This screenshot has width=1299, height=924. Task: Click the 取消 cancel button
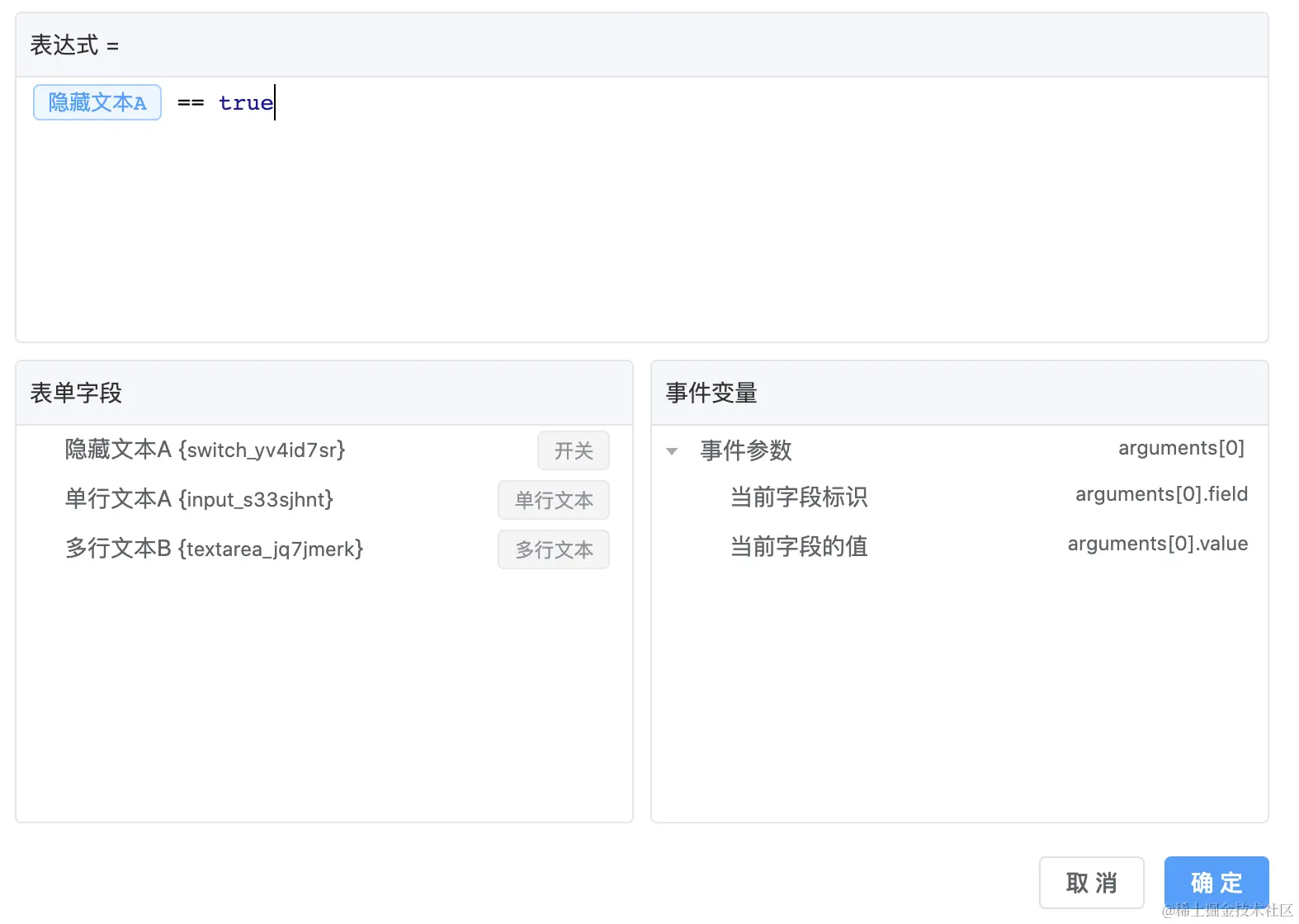(x=1091, y=883)
